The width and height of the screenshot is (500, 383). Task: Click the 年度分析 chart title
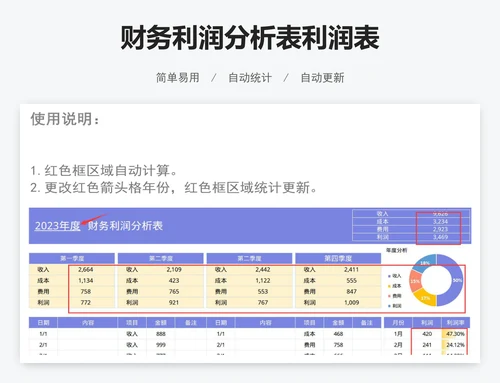coord(396,250)
